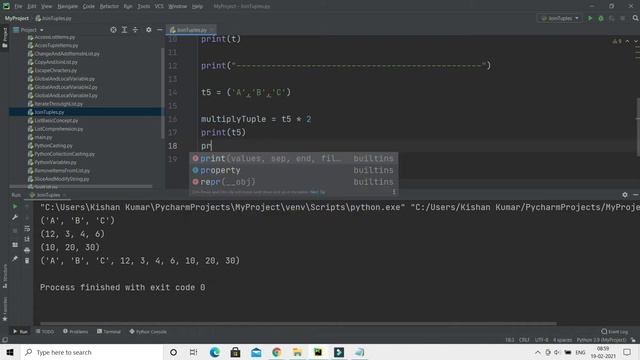
Task: Open the Windows Start menu
Action: [10, 352]
